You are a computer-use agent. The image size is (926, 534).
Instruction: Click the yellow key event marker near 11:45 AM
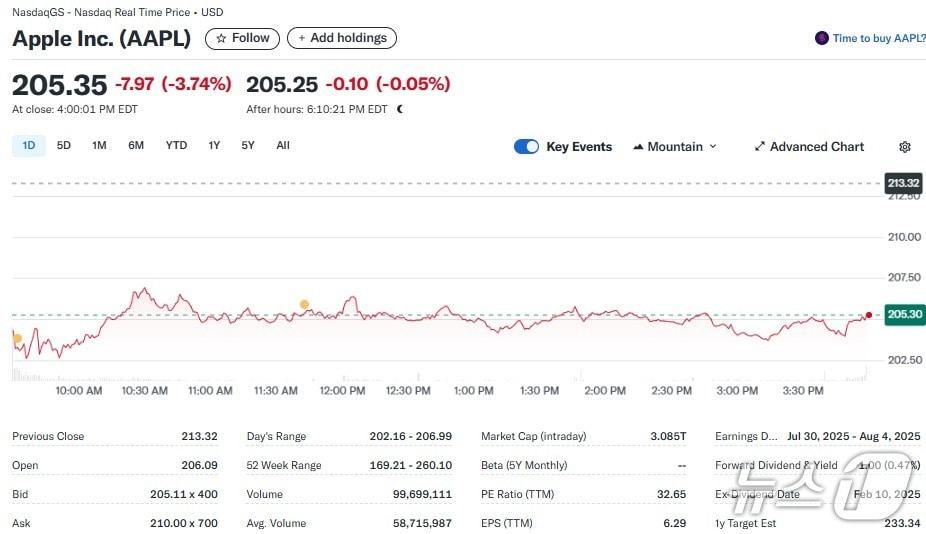tap(304, 304)
